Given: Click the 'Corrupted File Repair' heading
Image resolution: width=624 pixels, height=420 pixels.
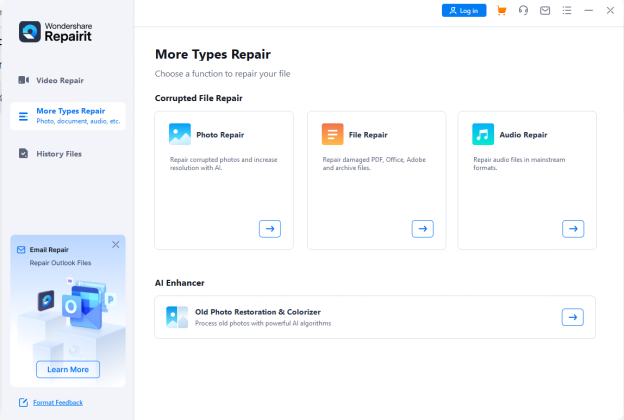Looking at the screenshot, I should tap(199, 98).
